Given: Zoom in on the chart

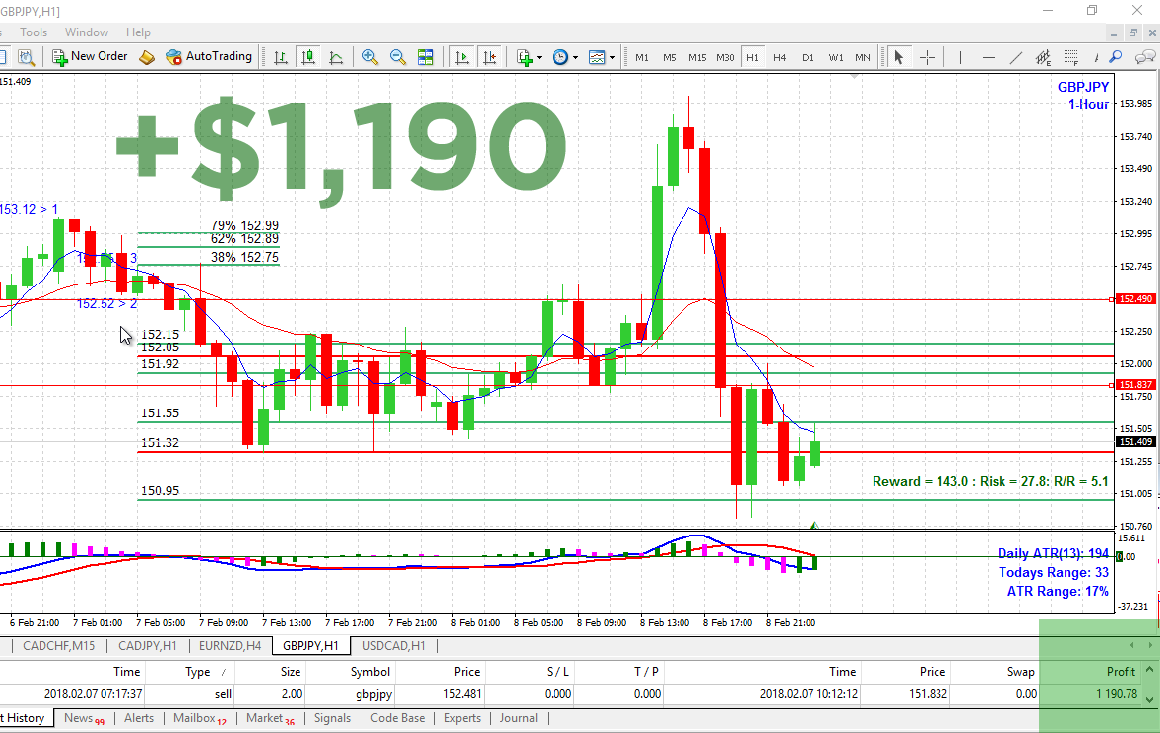Looking at the screenshot, I should [x=369, y=57].
